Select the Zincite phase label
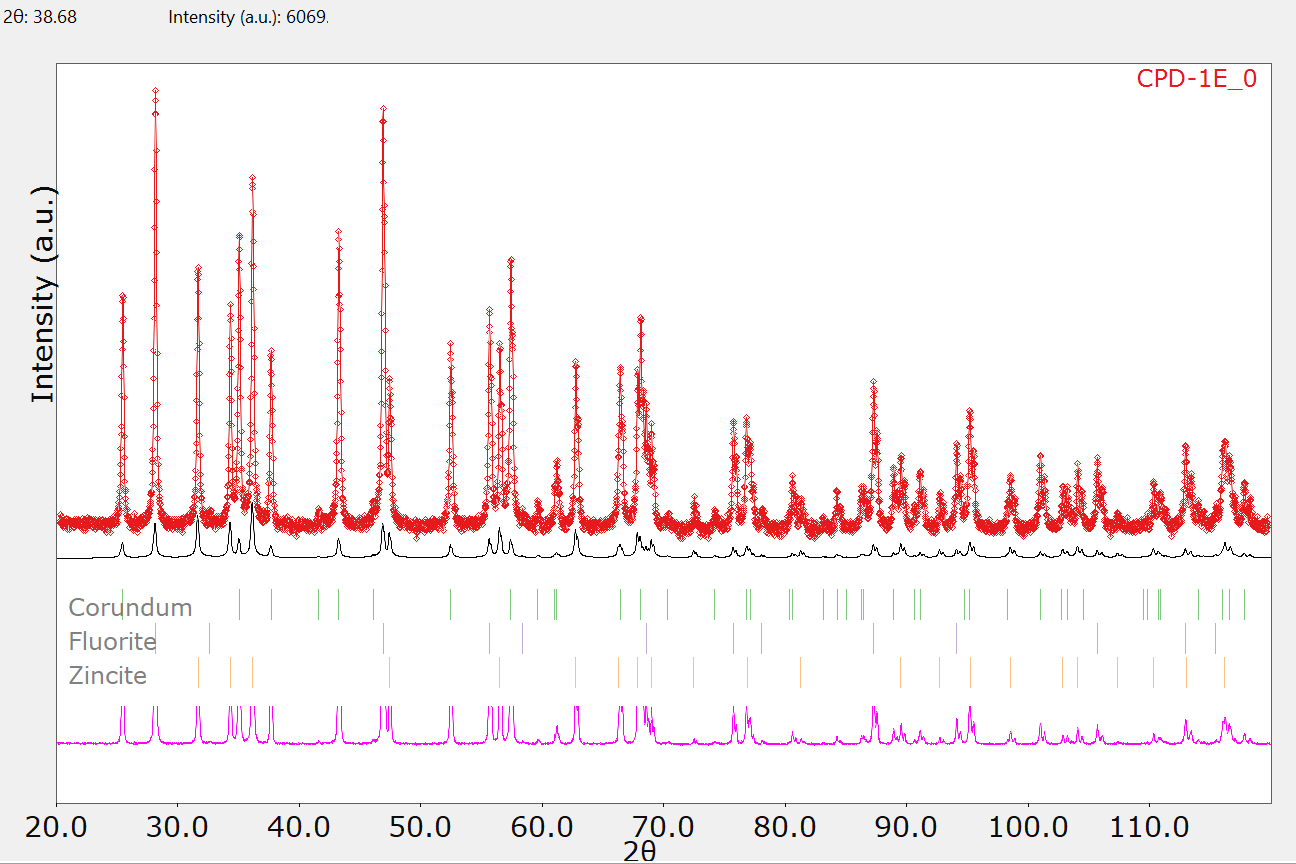Image resolution: width=1296 pixels, height=864 pixels. point(107,676)
